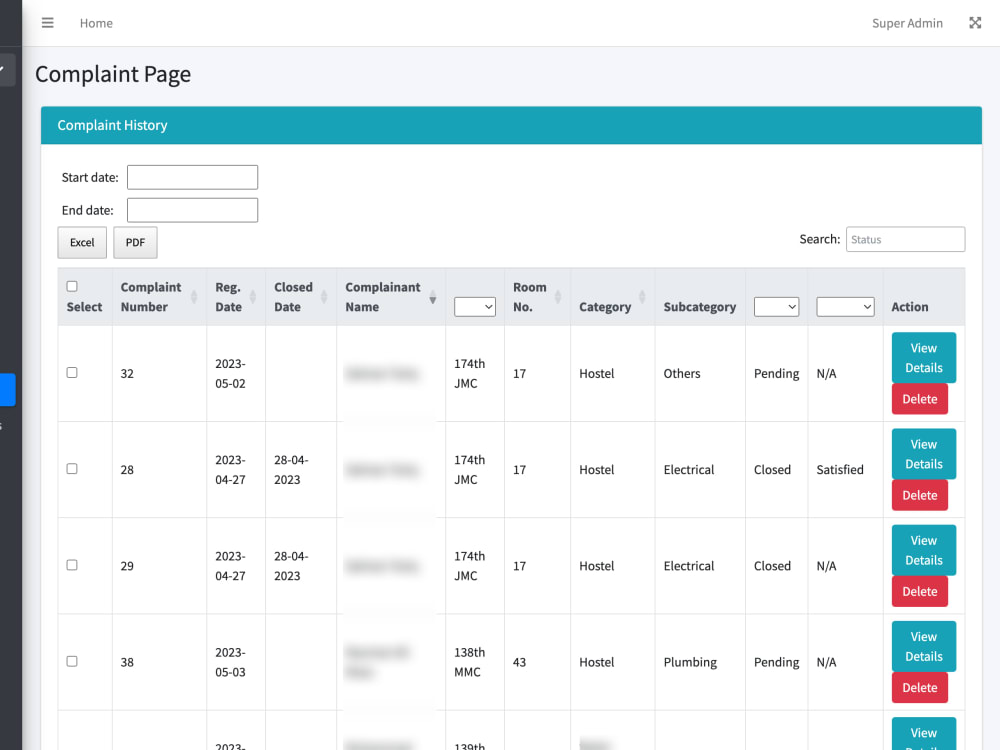
Task: Open the Super Admin menu
Action: [907, 23]
